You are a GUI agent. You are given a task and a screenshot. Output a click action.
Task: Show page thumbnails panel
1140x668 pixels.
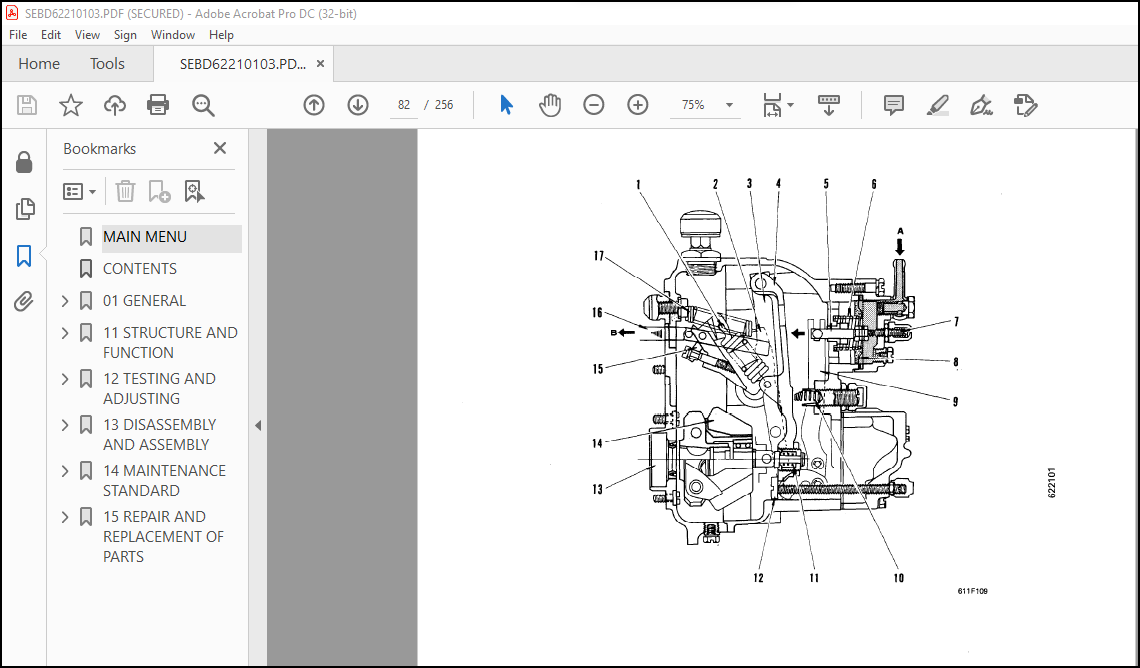[24, 209]
